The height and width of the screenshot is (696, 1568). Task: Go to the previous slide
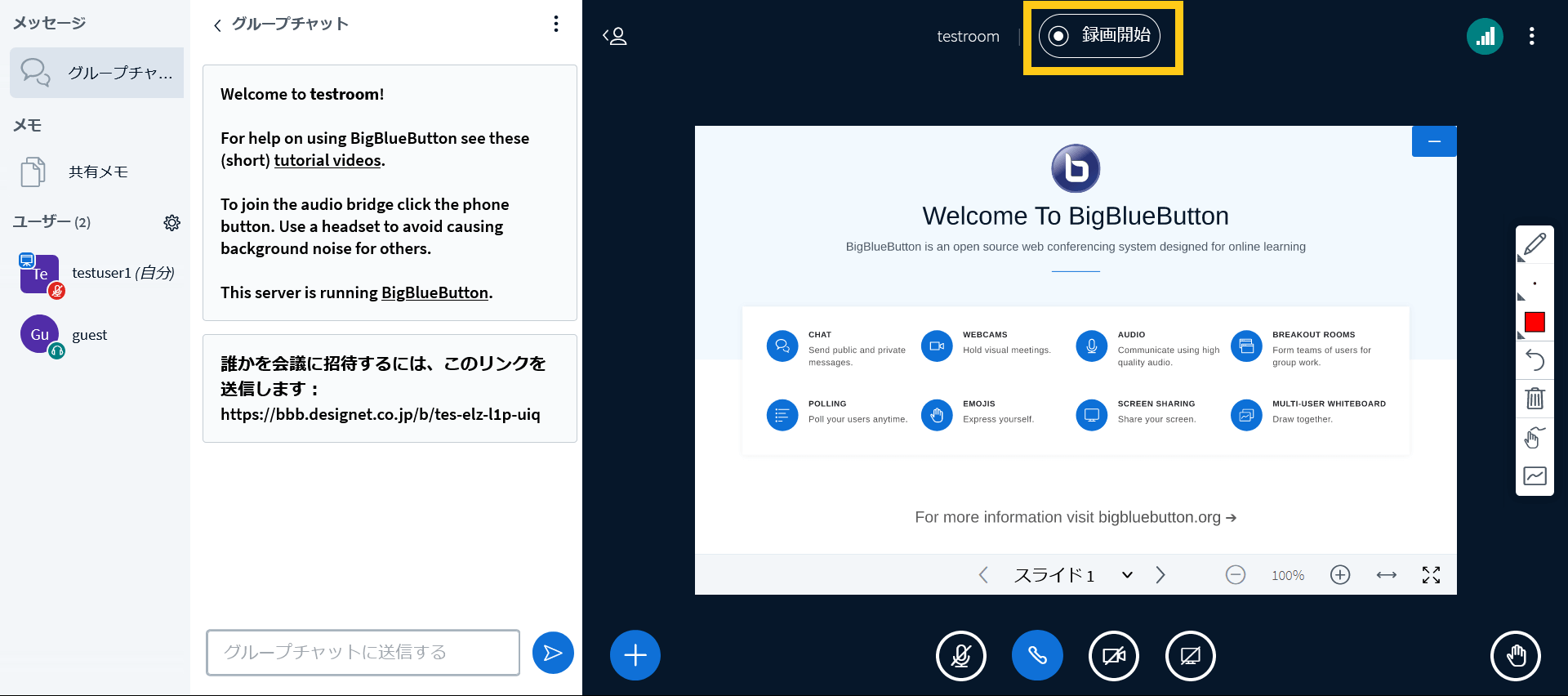pyautogui.click(x=983, y=575)
